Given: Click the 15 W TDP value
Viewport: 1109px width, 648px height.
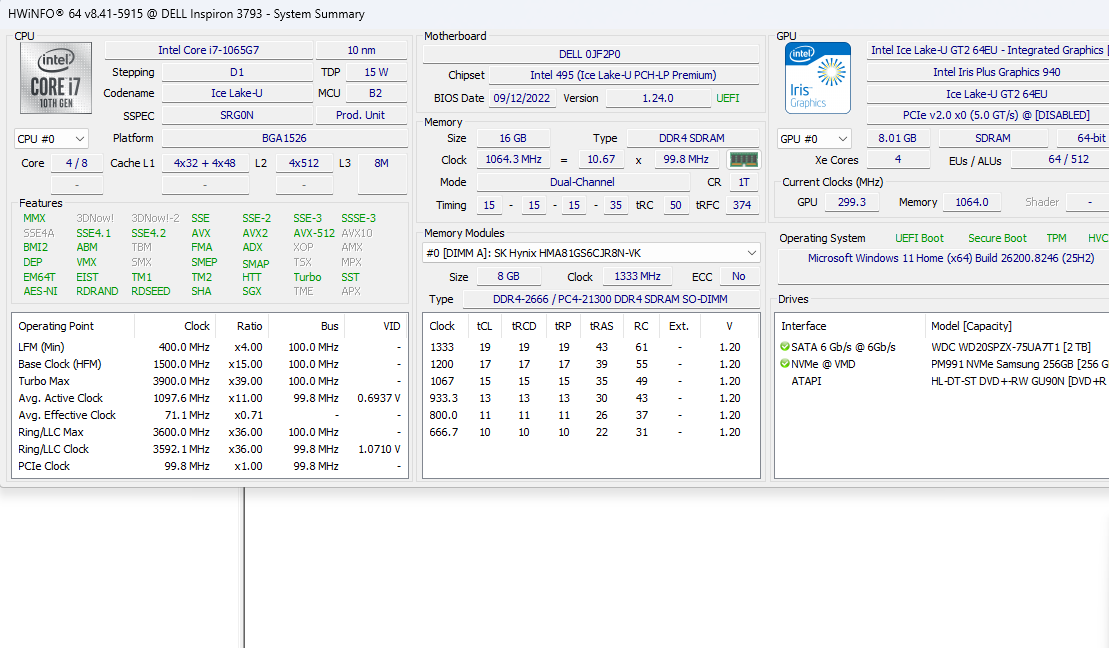Looking at the screenshot, I should (x=376, y=72).
